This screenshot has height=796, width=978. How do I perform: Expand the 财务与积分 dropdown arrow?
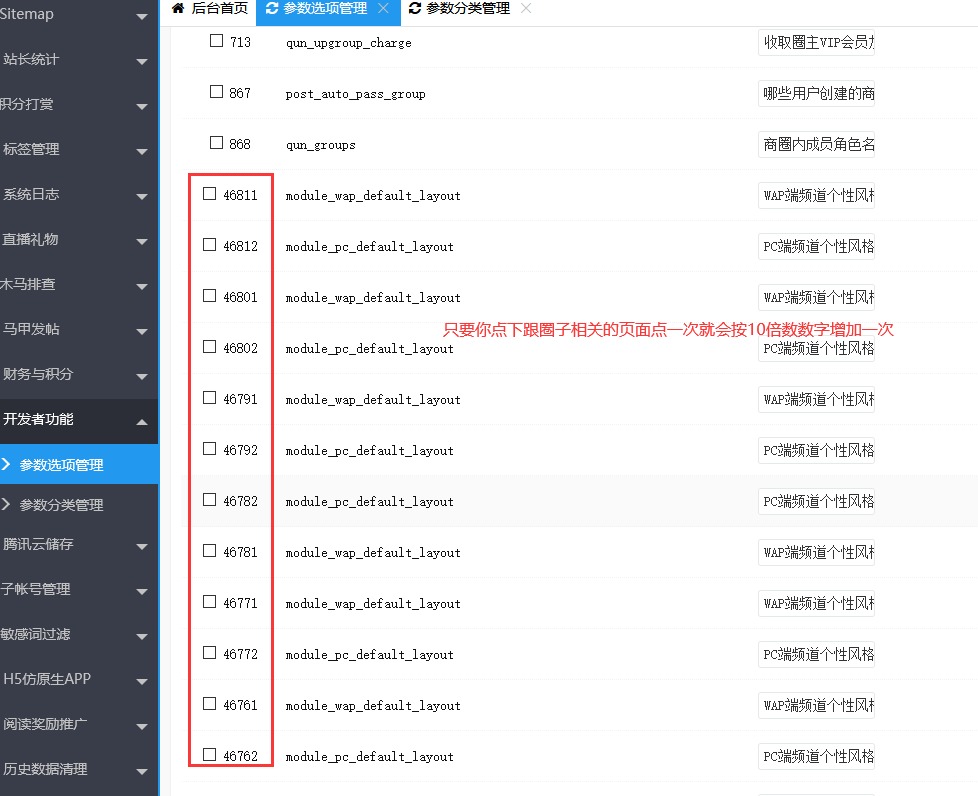click(x=141, y=376)
